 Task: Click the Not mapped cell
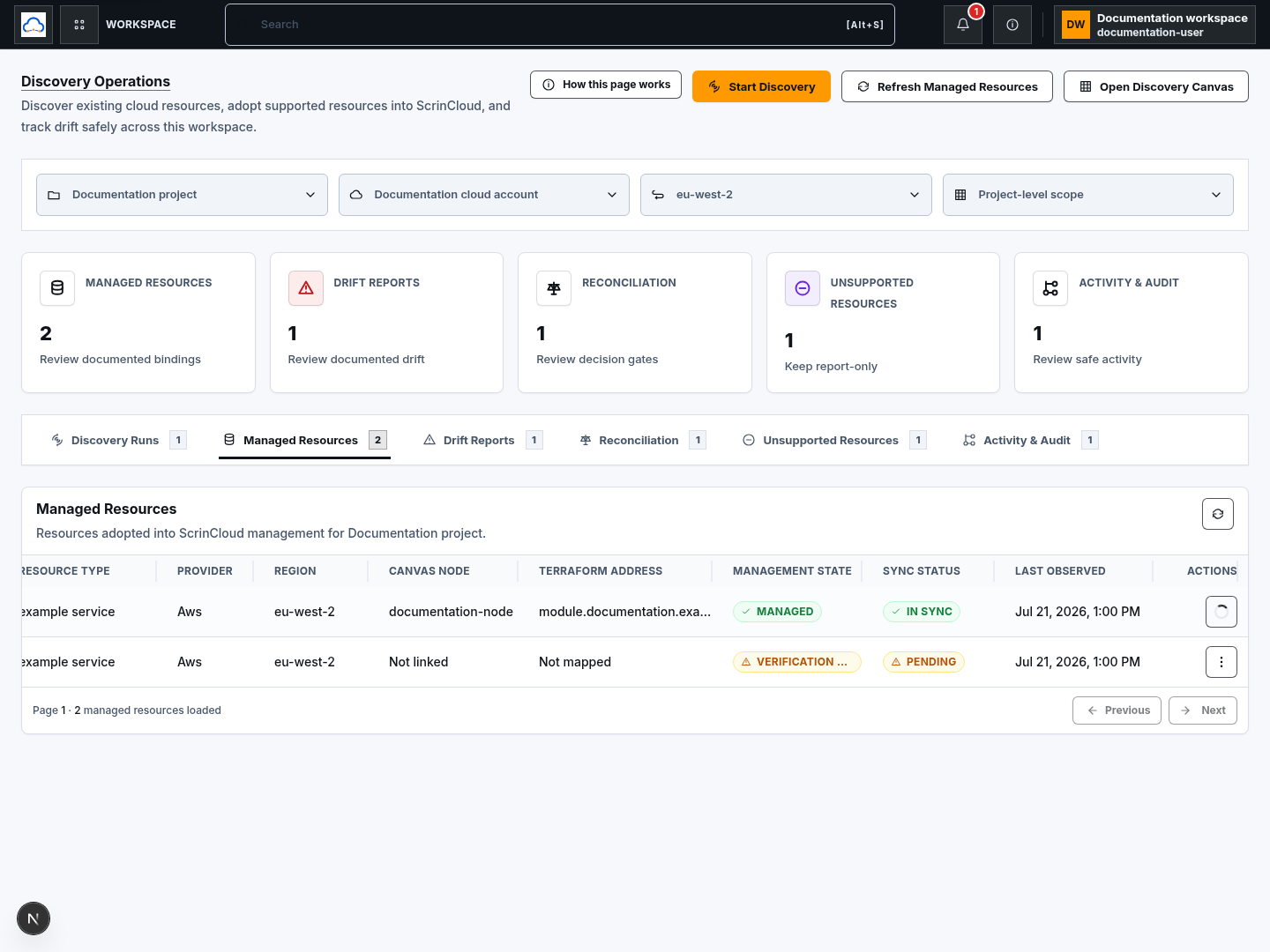(575, 662)
